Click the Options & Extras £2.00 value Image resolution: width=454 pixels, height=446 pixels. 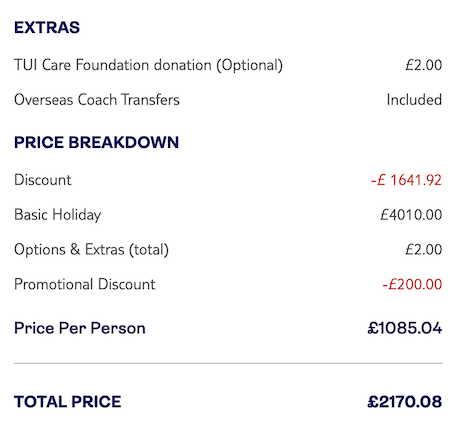424,249
